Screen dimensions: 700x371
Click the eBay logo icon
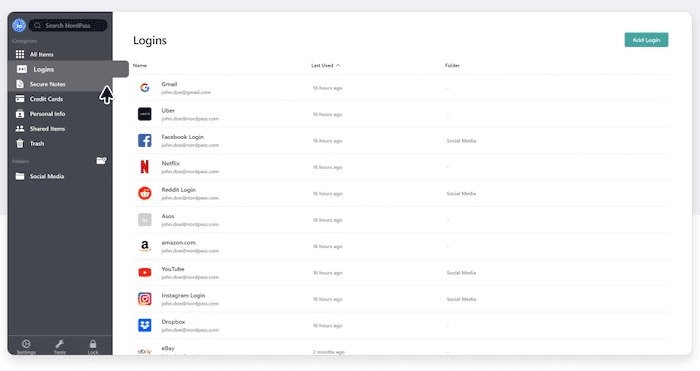coord(145,351)
